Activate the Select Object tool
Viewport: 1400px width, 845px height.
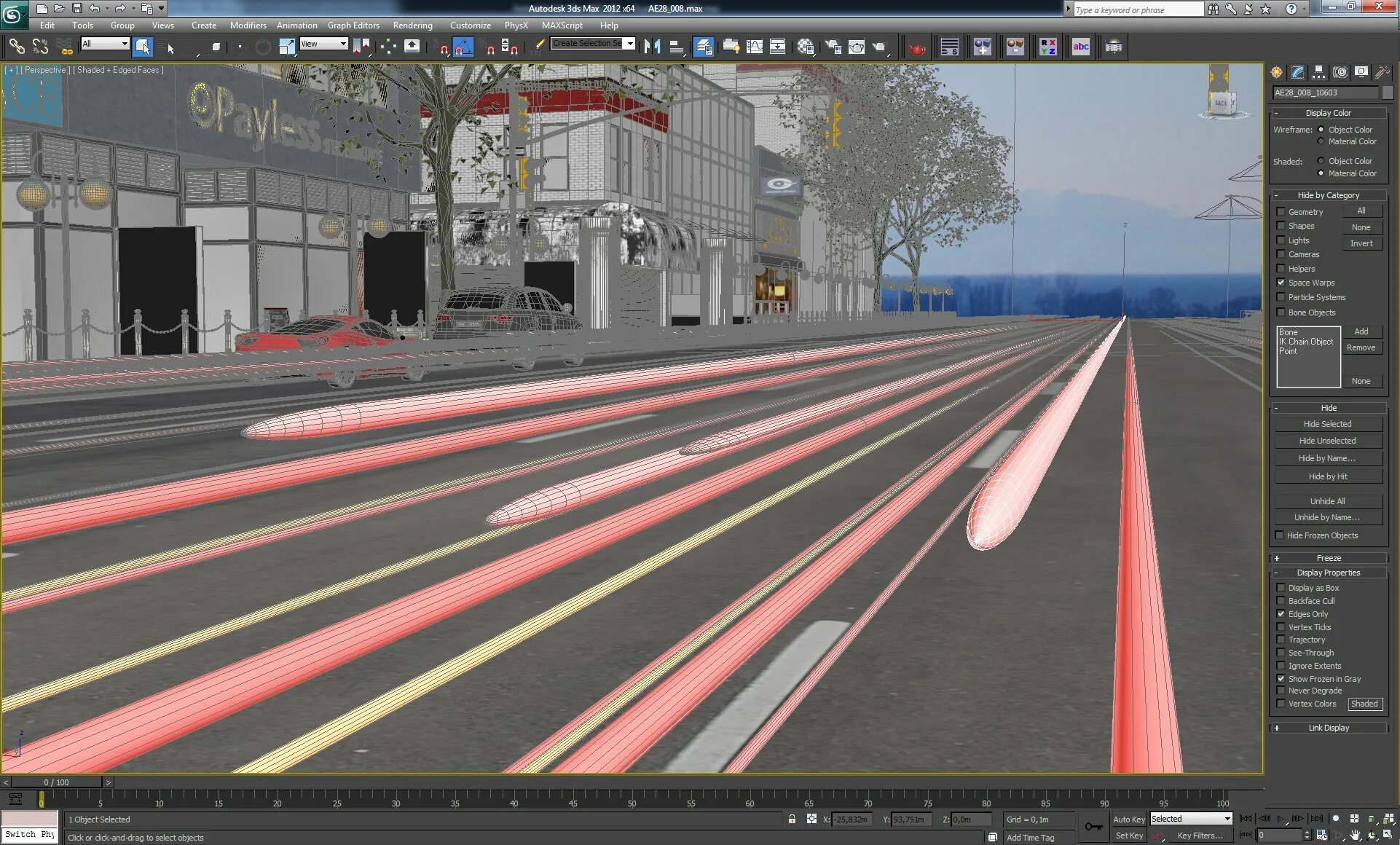pyautogui.click(x=143, y=47)
